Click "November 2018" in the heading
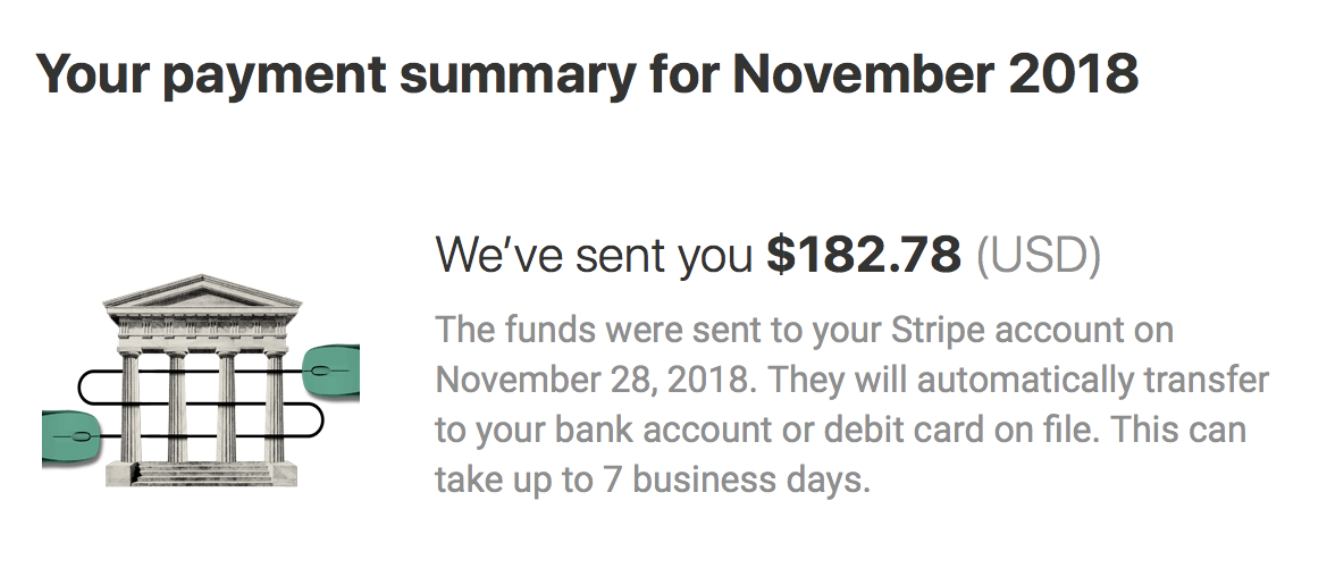The width and height of the screenshot is (1344, 572). [x=936, y=73]
